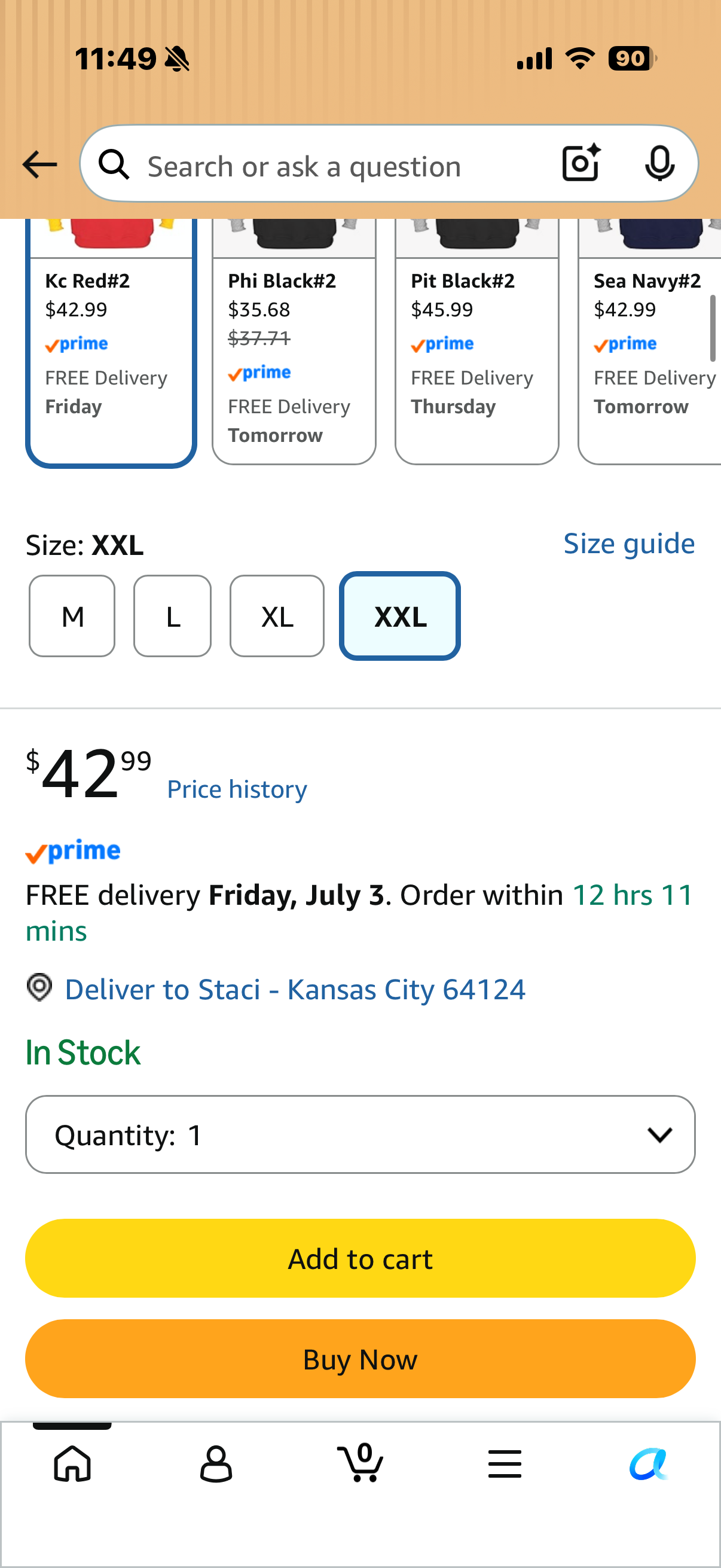Select size L option

click(x=173, y=616)
